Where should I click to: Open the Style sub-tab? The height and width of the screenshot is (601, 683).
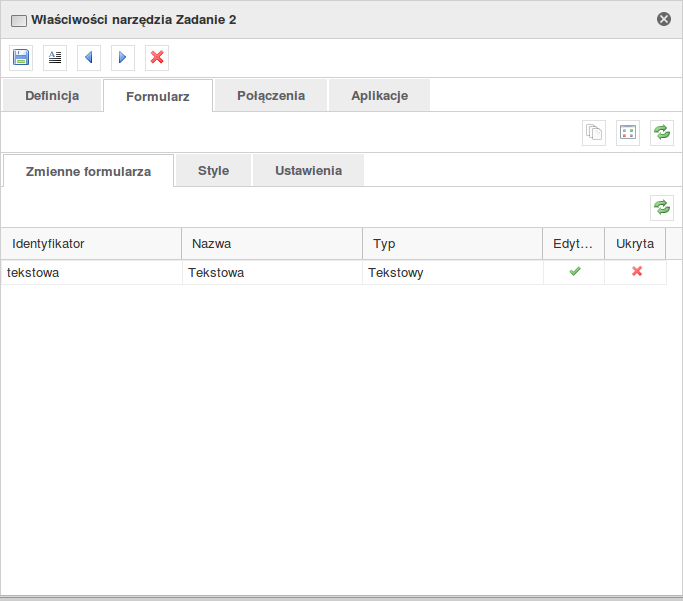[213, 170]
